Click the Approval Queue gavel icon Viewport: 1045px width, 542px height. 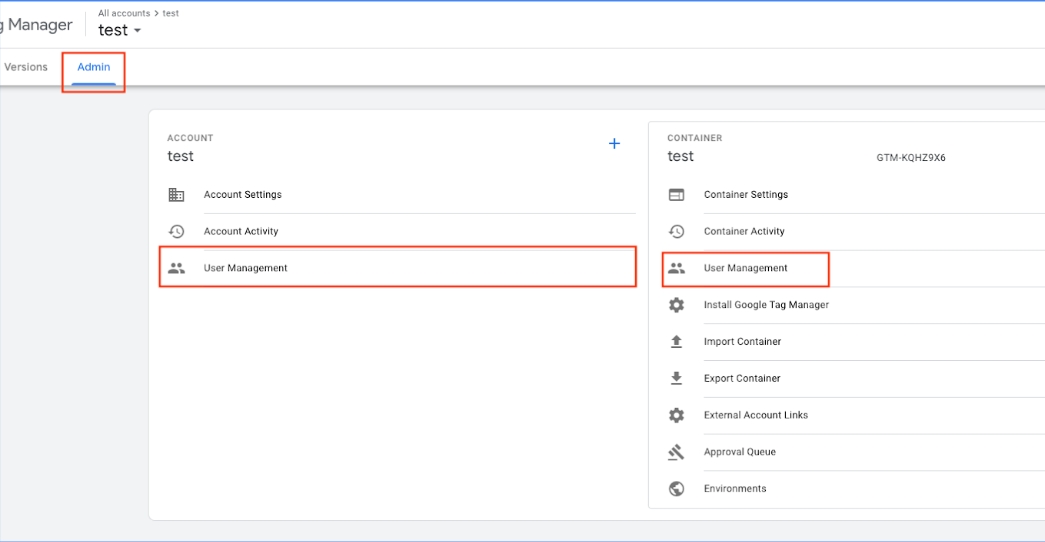[x=676, y=452]
